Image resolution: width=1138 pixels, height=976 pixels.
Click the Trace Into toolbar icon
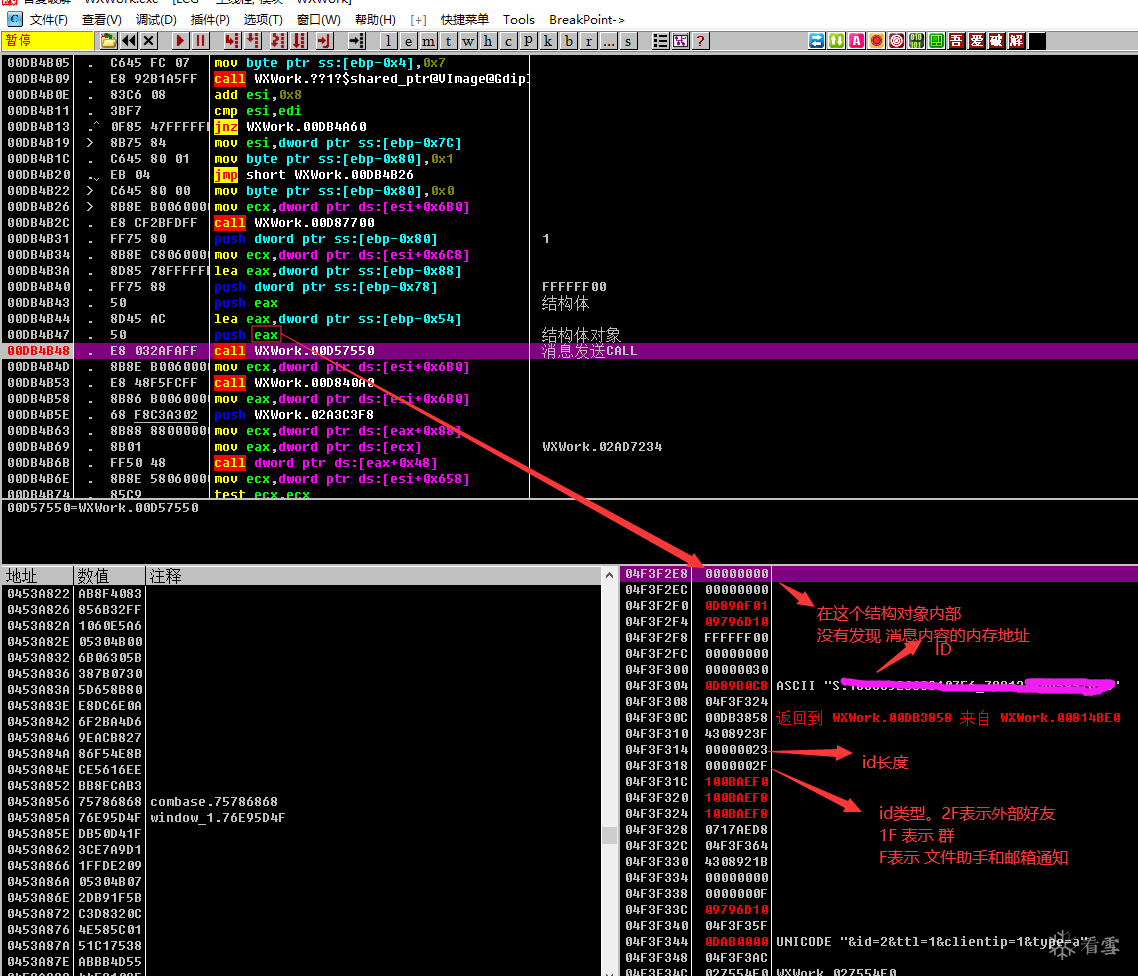pos(278,41)
